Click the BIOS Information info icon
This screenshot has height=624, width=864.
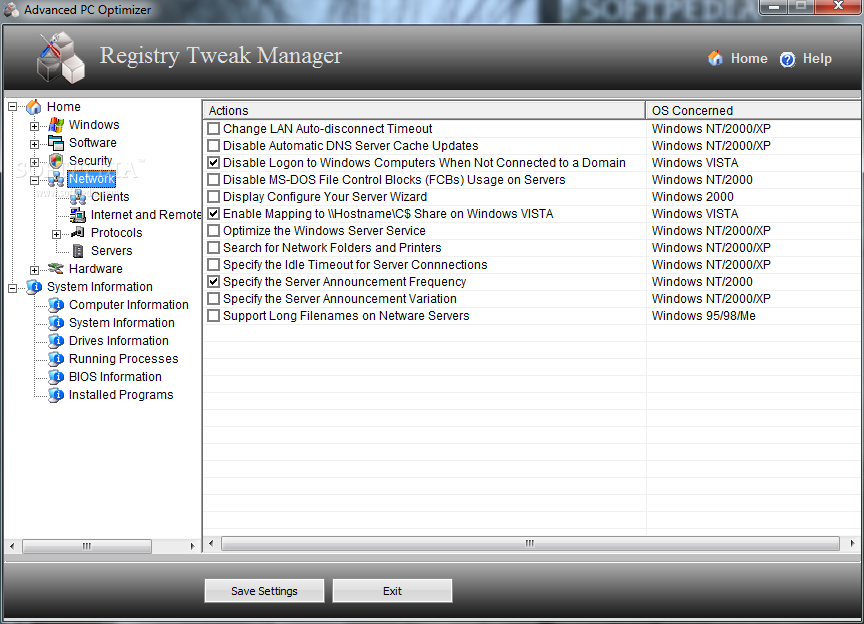pos(56,377)
